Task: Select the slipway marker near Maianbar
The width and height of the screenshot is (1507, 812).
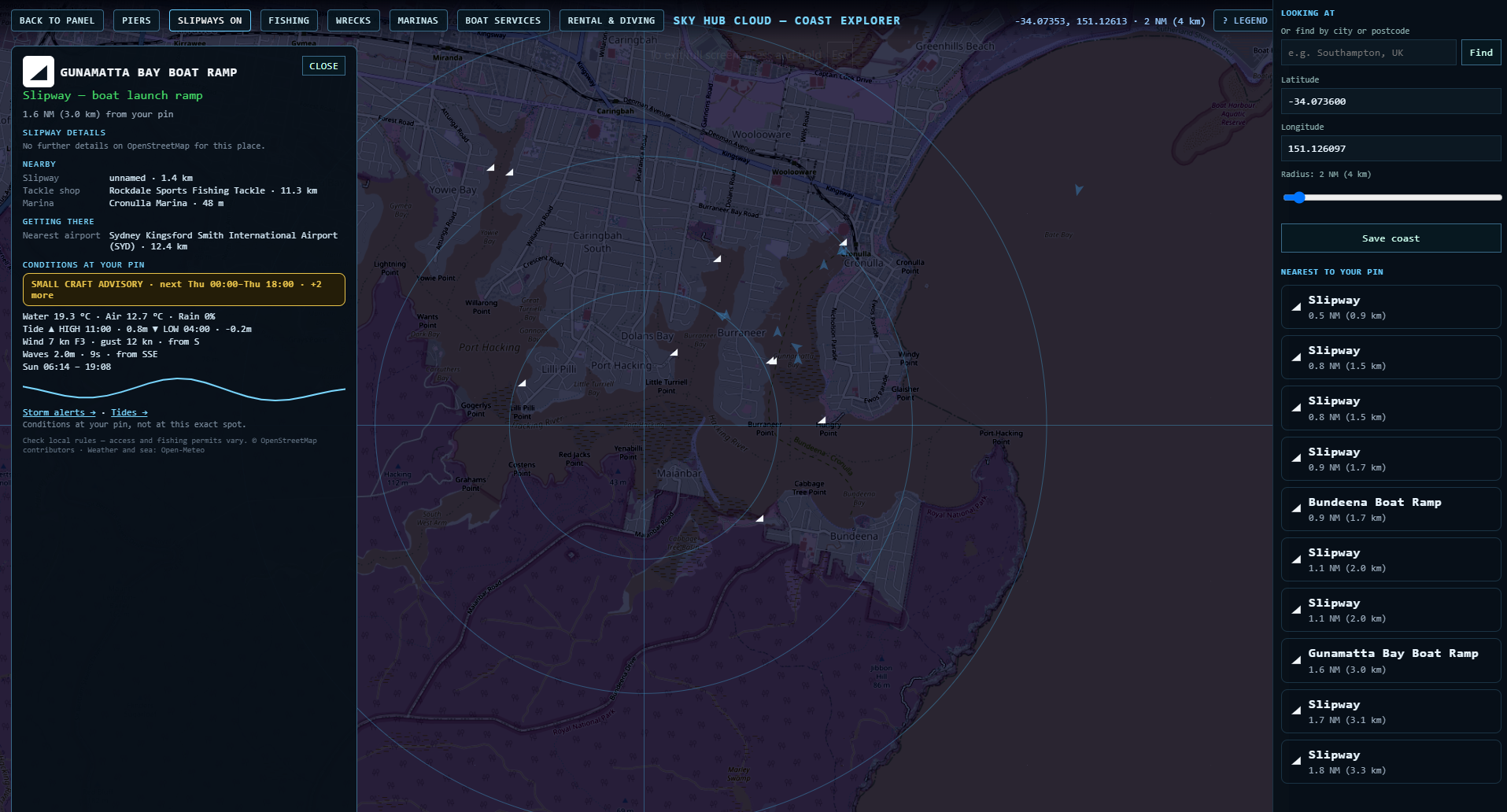Action: pyautogui.click(x=759, y=519)
